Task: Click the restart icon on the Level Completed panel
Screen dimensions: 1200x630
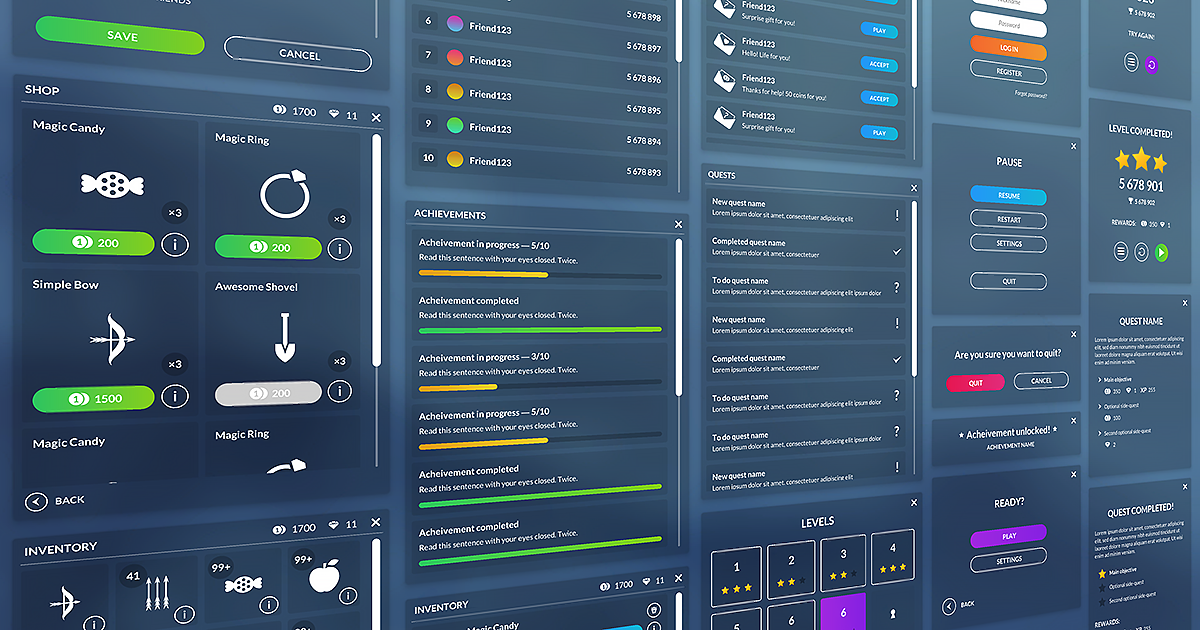Action: click(1141, 252)
